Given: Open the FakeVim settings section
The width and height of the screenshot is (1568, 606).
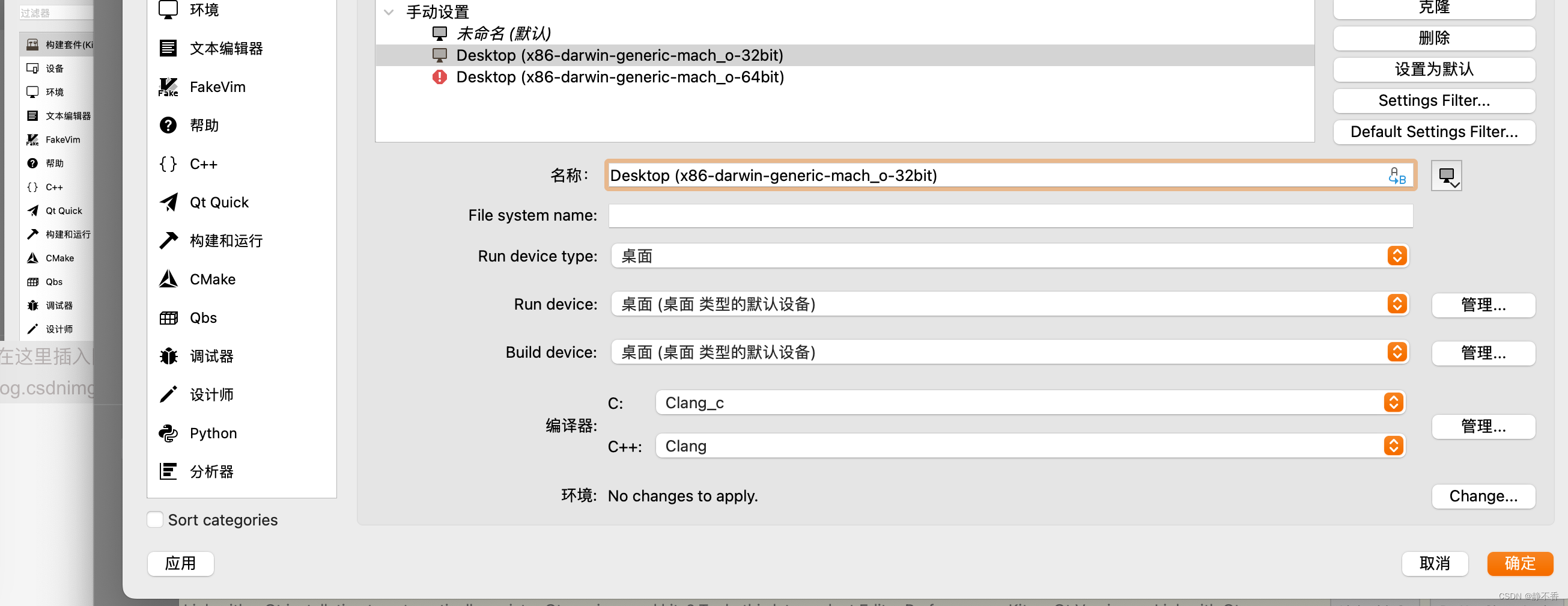Looking at the screenshot, I should [217, 87].
